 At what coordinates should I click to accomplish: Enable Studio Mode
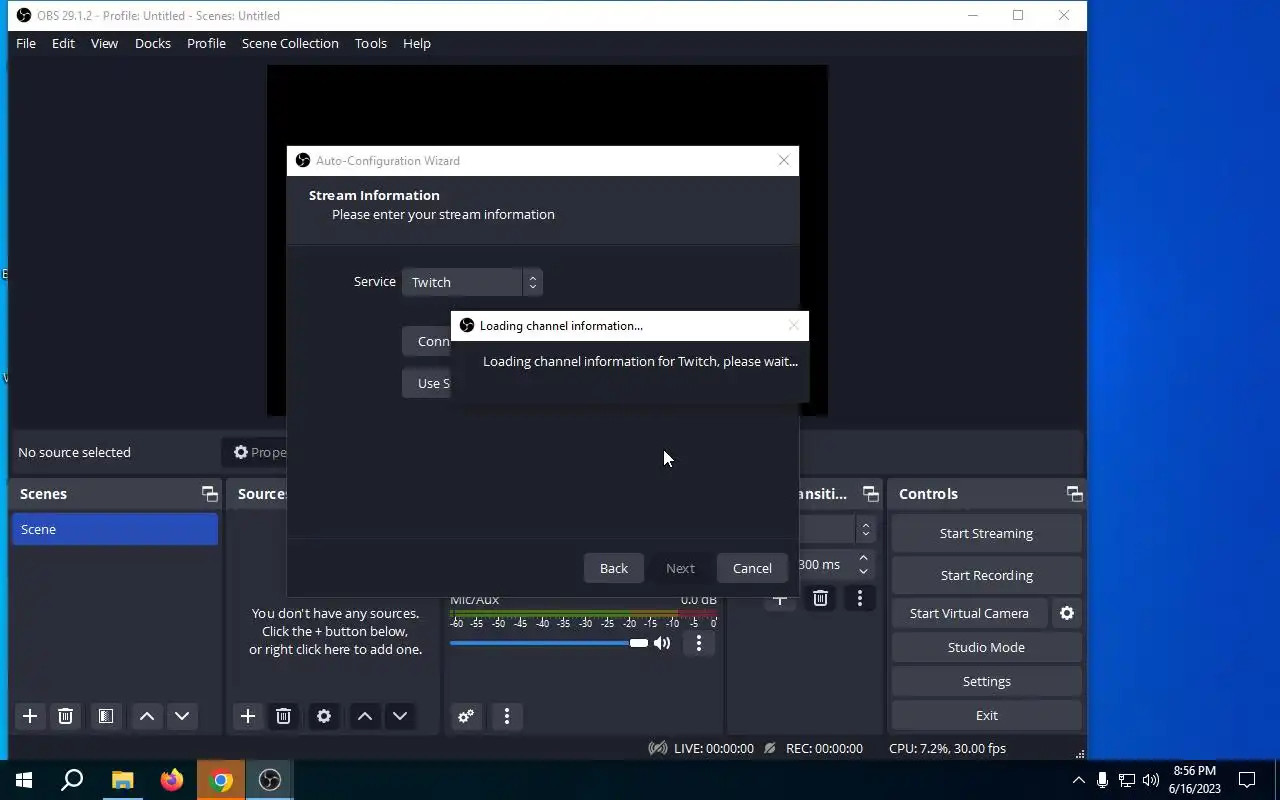pyautogui.click(x=986, y=647)
